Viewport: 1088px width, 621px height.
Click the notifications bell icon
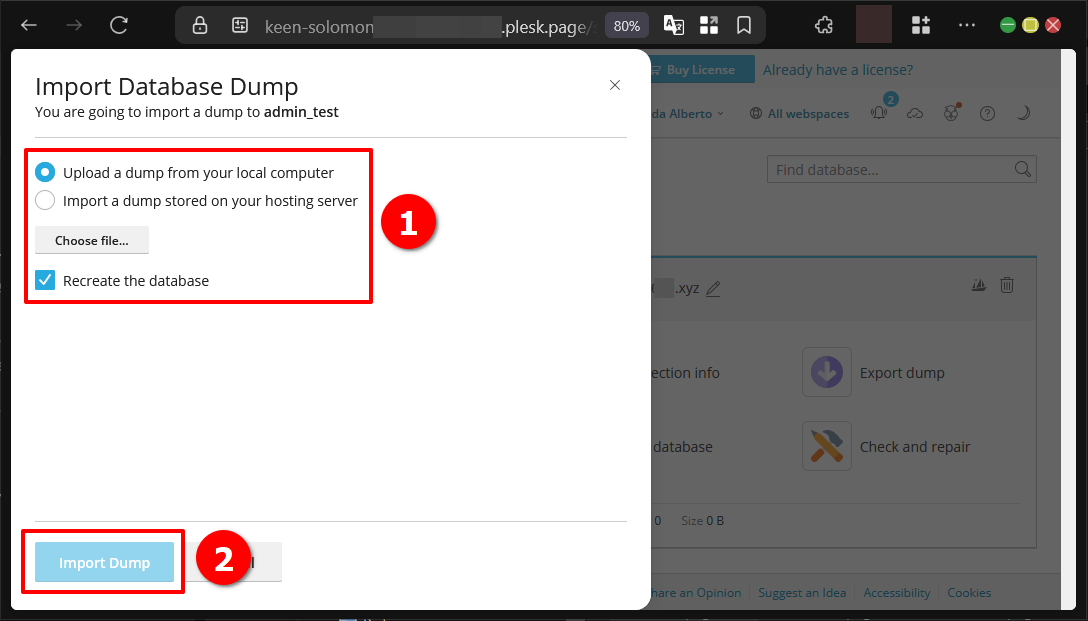(880, 113)
